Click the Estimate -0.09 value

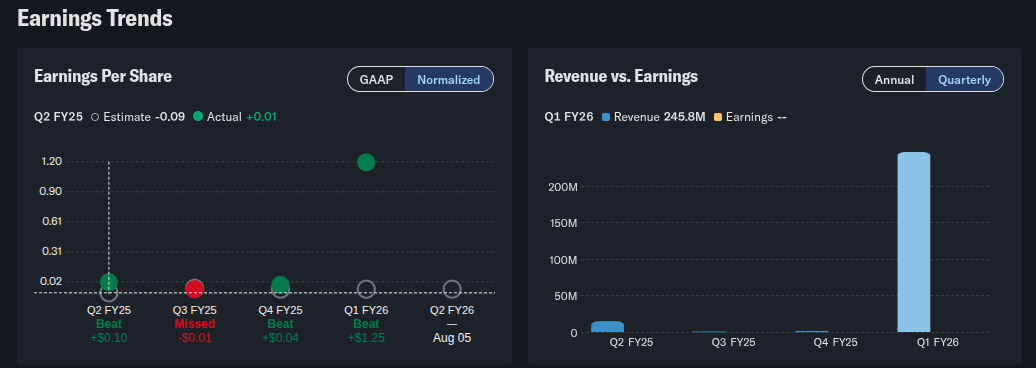tap(171, 117)
